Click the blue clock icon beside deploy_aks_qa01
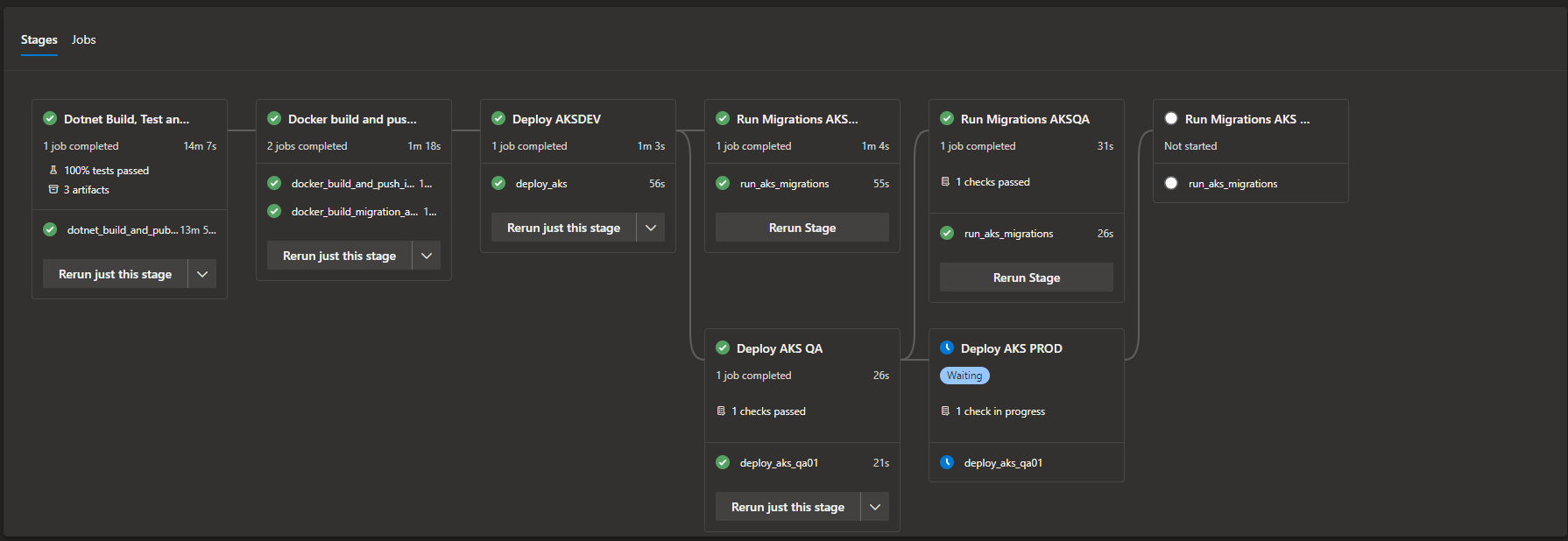The image size is (1568, 541). [x=947, y=463]
